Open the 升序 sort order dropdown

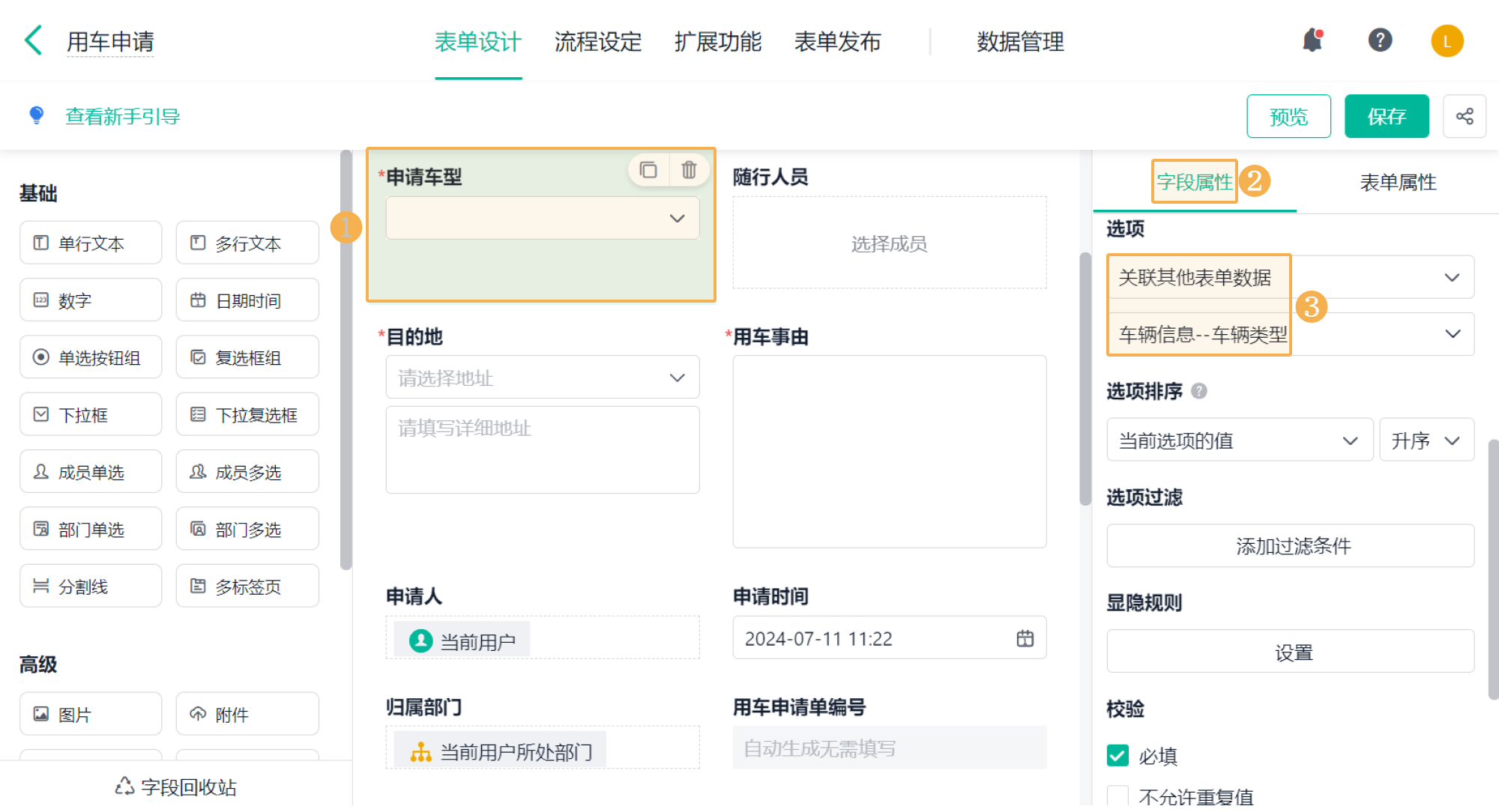pyautogui.click(x=1426, y=440)
